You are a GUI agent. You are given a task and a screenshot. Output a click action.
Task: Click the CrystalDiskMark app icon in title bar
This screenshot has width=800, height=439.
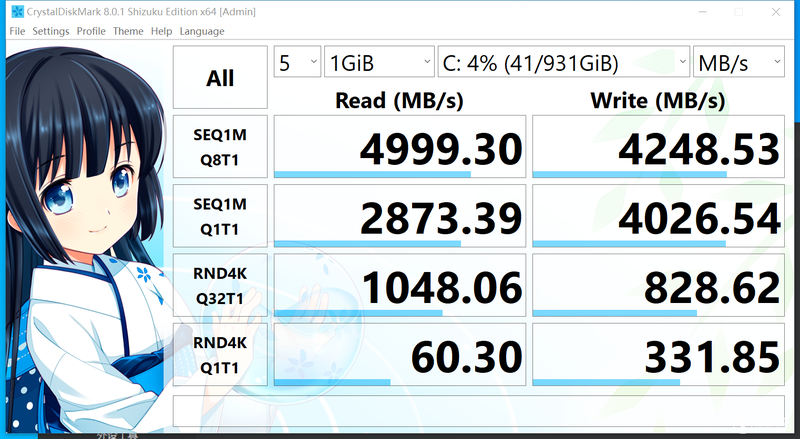(17, 11)
